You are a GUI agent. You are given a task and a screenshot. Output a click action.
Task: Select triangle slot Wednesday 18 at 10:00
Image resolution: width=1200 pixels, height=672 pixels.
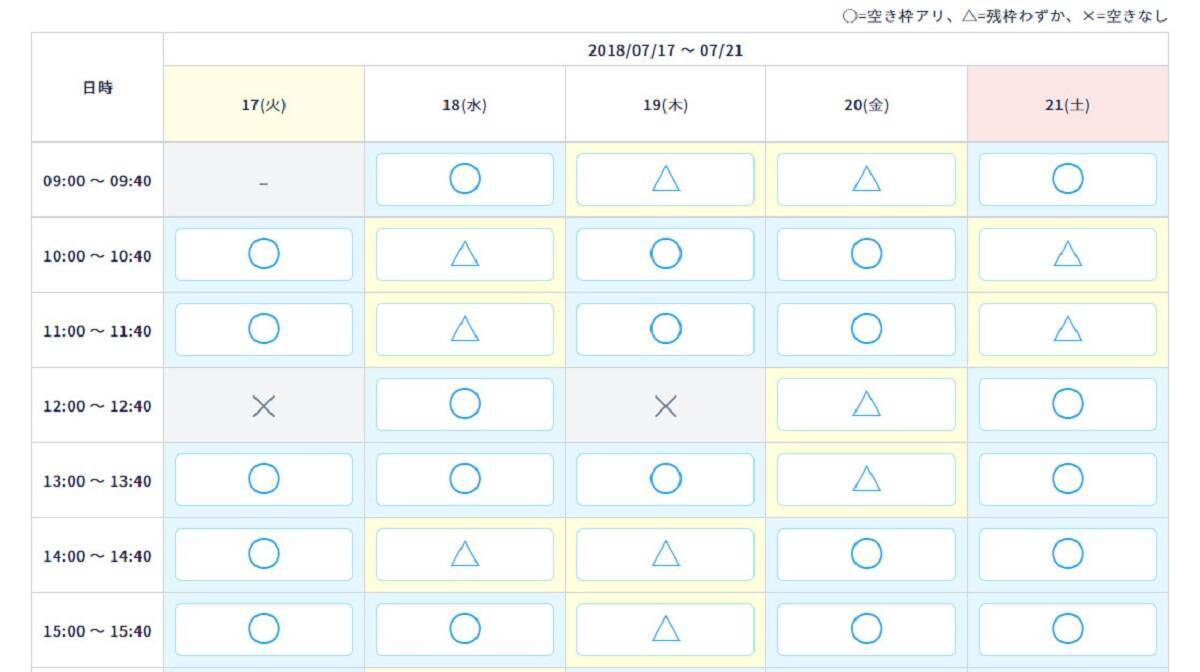[x=464, y=254]
